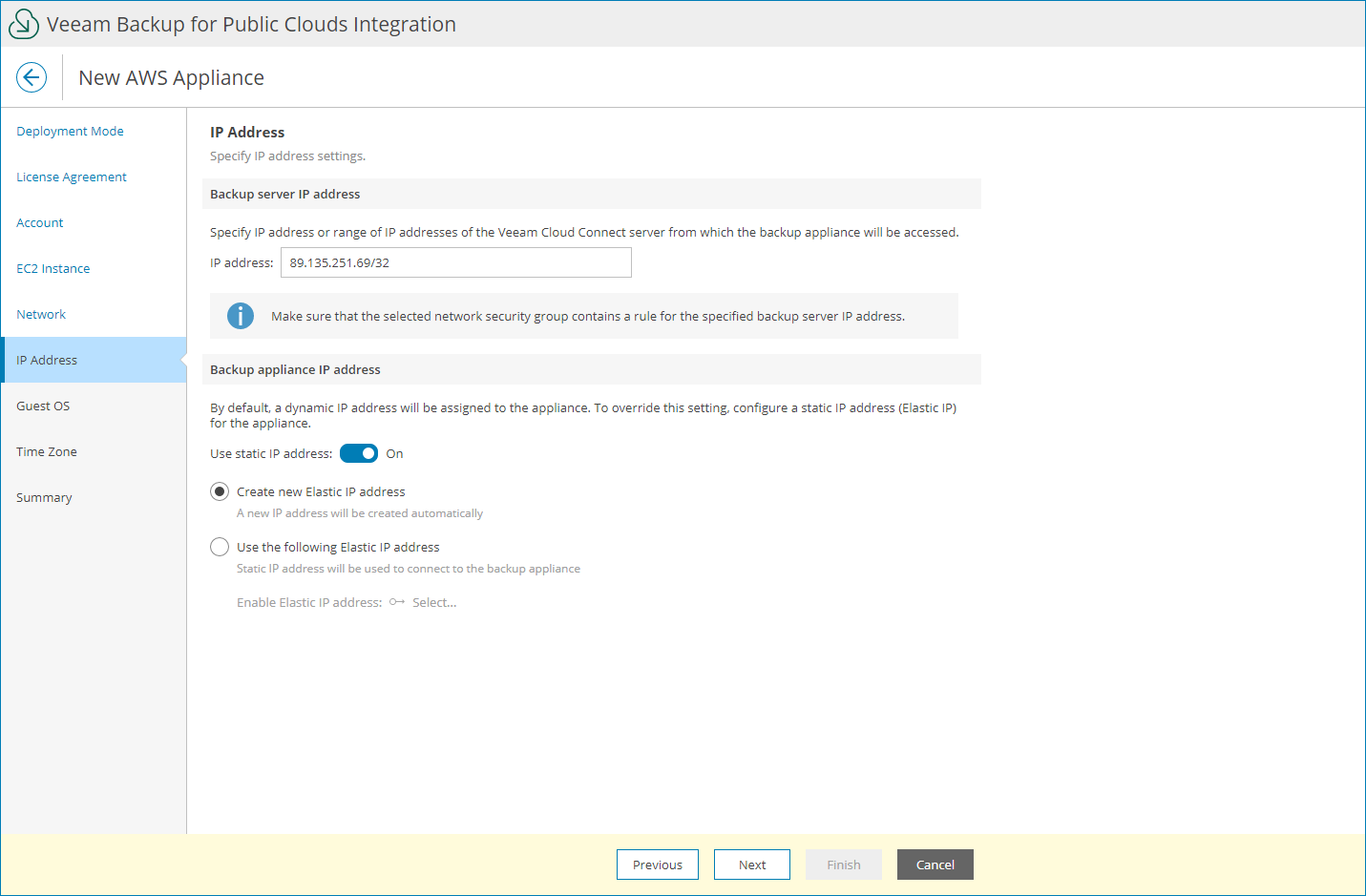Switch to the License Agreement step
The width and height of the screenshot is (1366, 896).
(71, 177)
